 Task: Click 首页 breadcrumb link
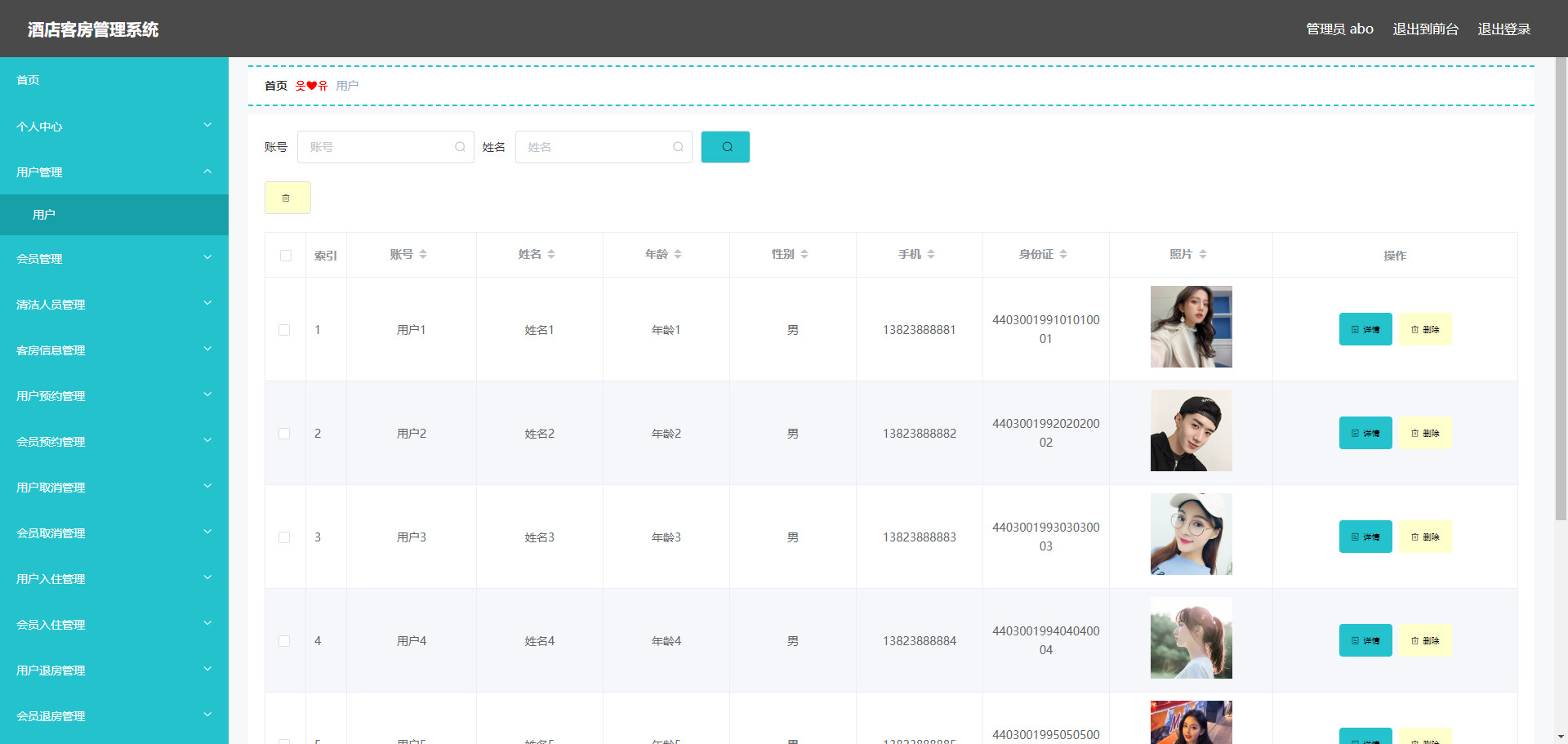(x=276, y=86)
